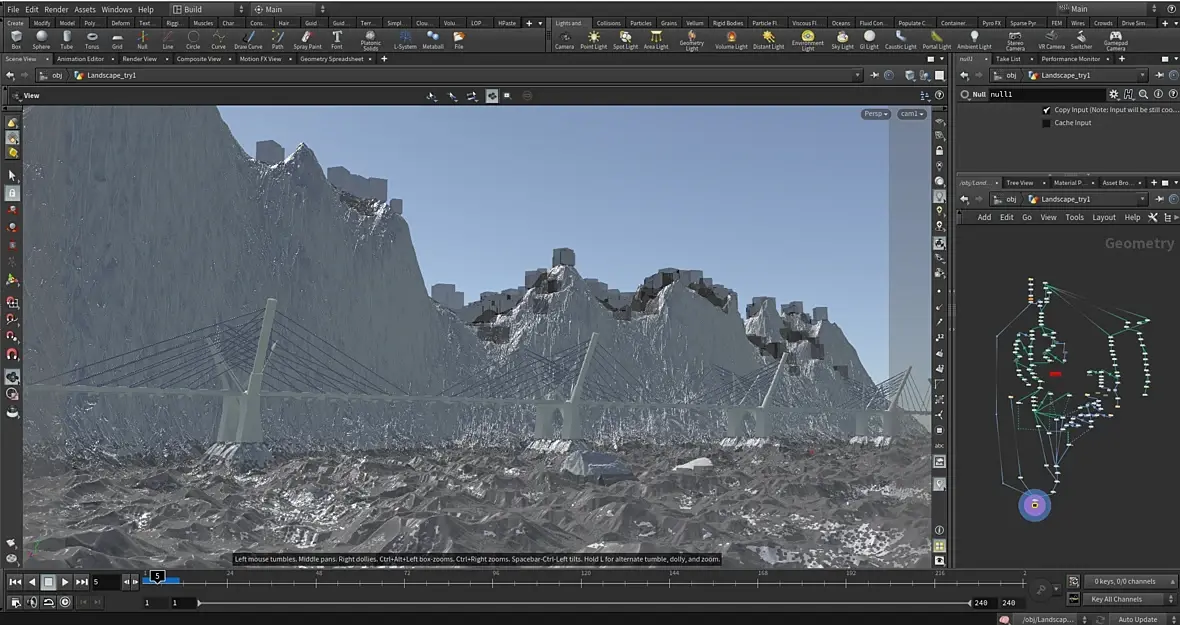Select the Environment Light tool
This screenshot has width=1180, height=625.
click(x=807, y=39)
